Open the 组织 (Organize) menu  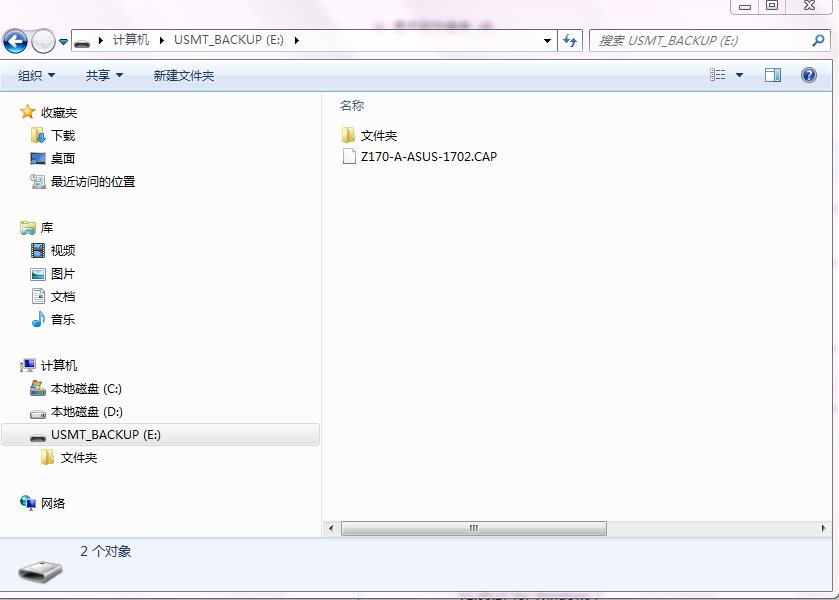point(36,75)
